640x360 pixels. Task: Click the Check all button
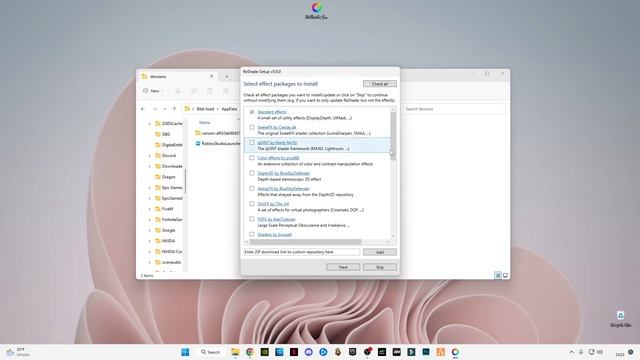click(x=380, y=84)
